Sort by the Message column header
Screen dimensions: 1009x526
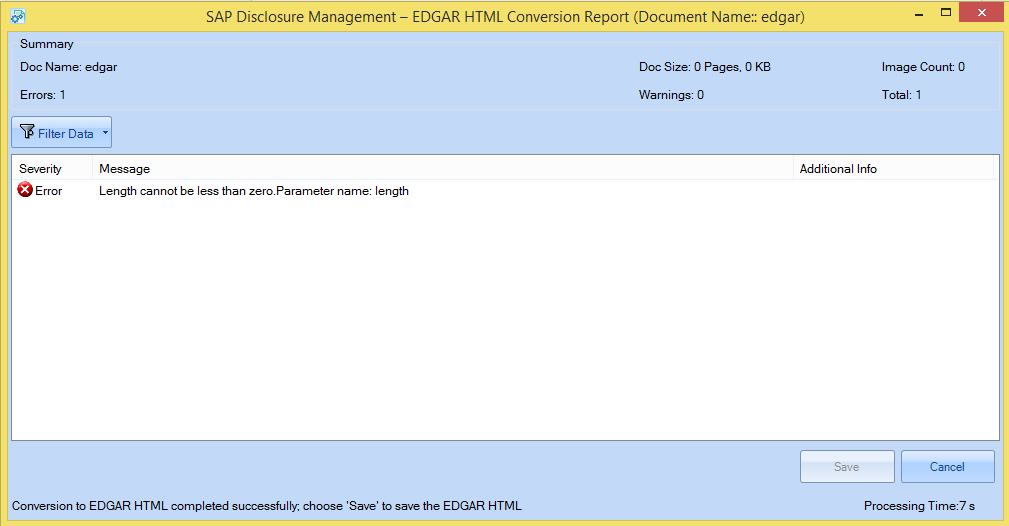tap(443, 169)
